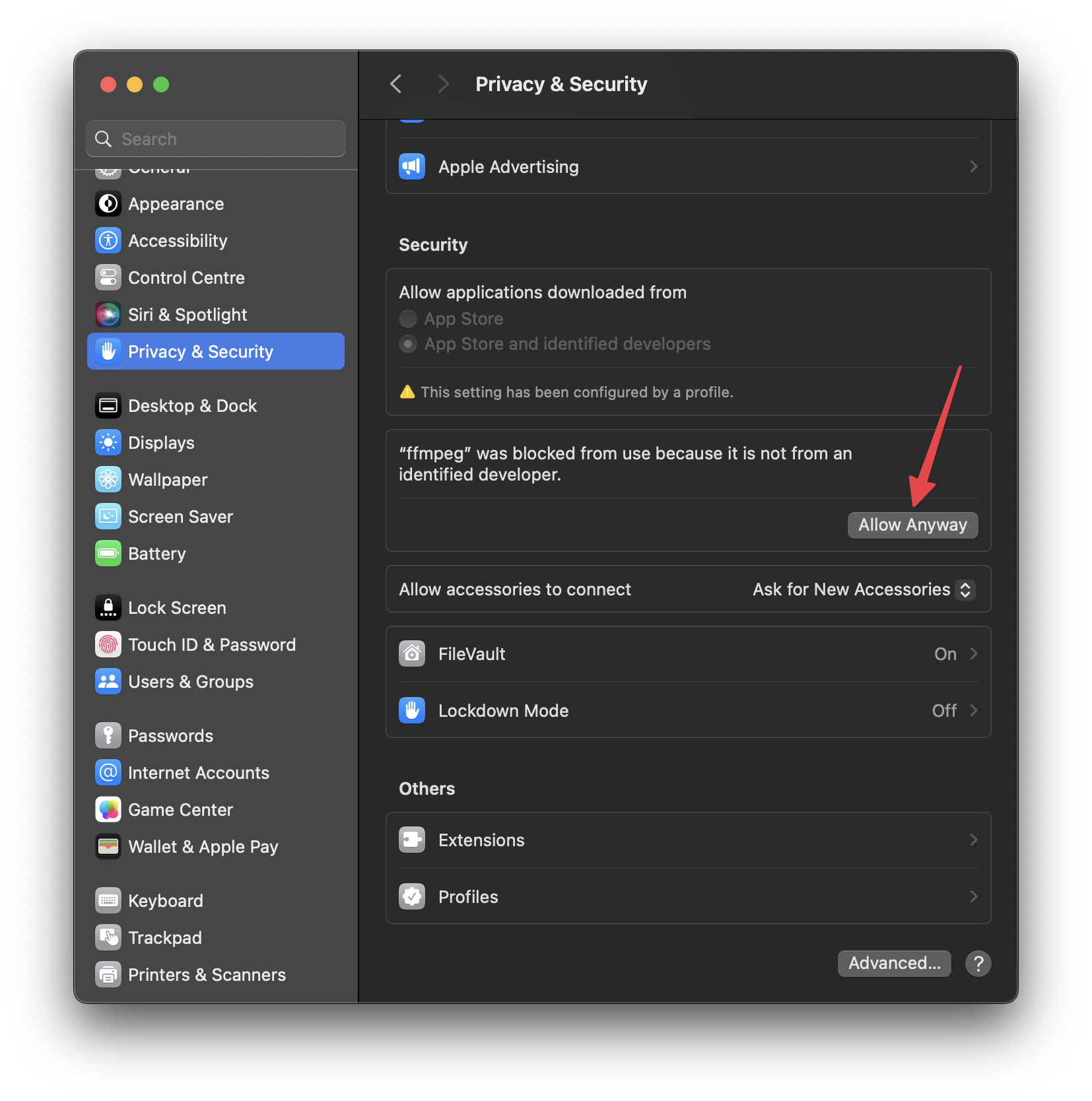Screen dimensions: 1092x1101
Task: Open Wallpaper settings in sidebar
Action: (x=216, y=480)
